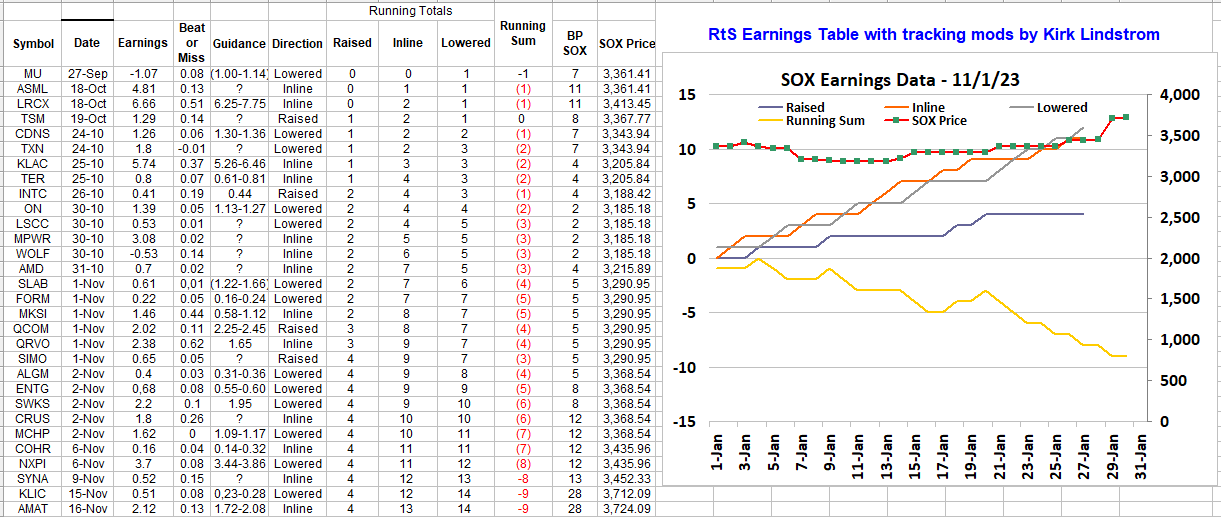1221x517 pixels.
Task: Select the chart title SOX Earnings Data
Action: (x=899, y=80)
